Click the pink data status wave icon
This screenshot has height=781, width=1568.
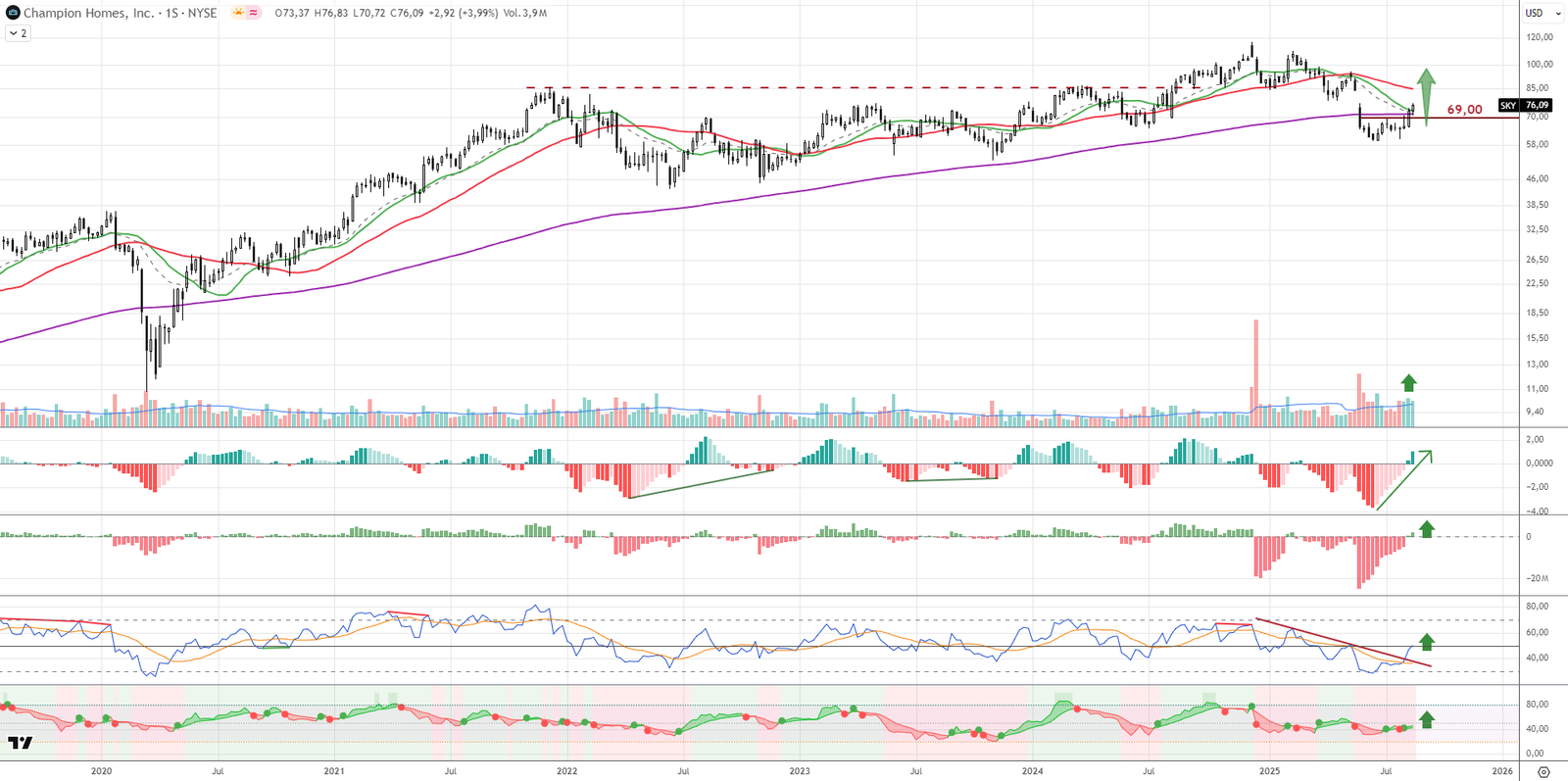[254, 13]
